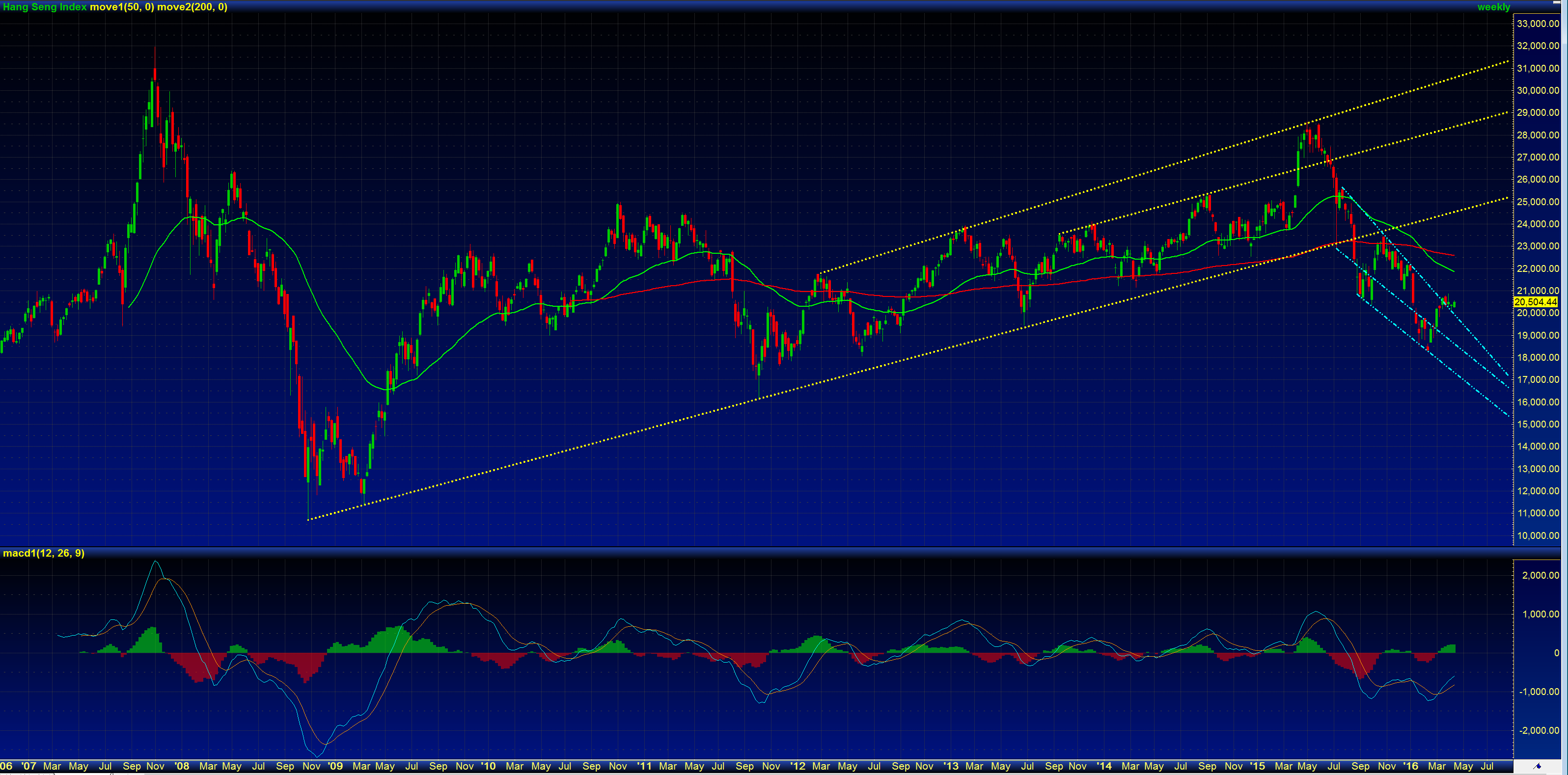Click the 25,000.00 price axis label

coord(1538,201)
